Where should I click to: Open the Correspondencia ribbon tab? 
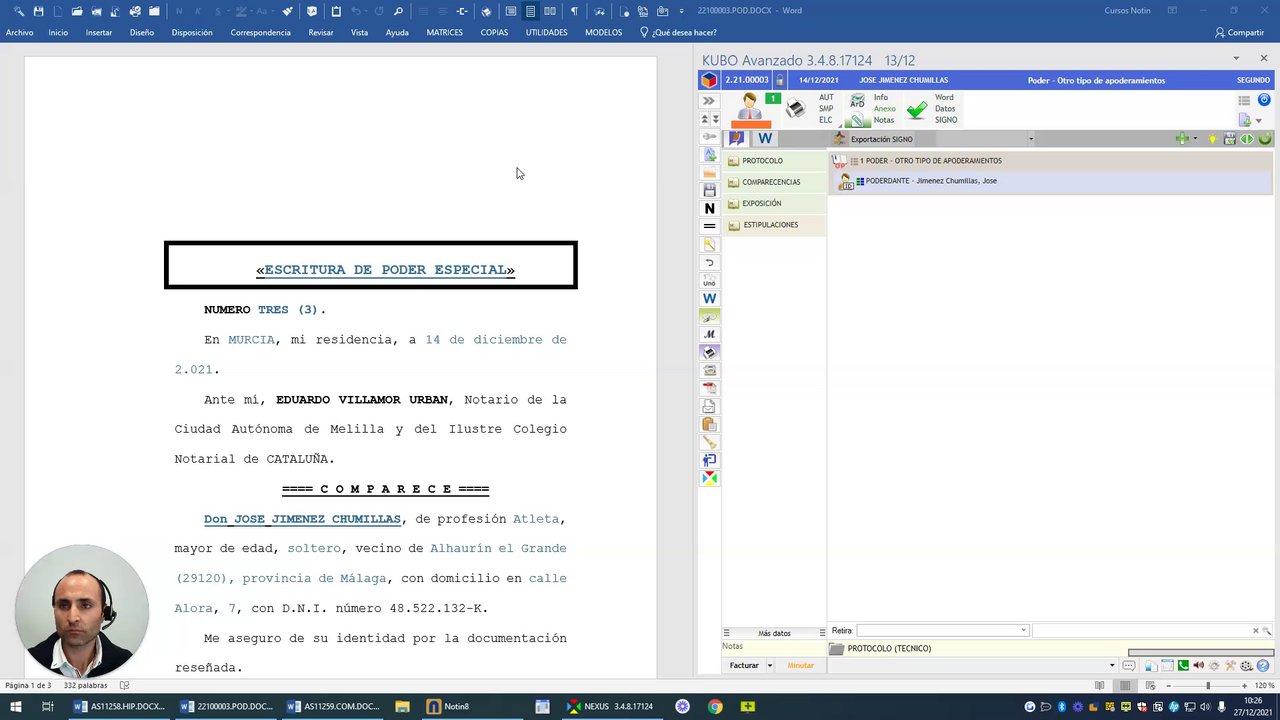click(x=260, y=32)
